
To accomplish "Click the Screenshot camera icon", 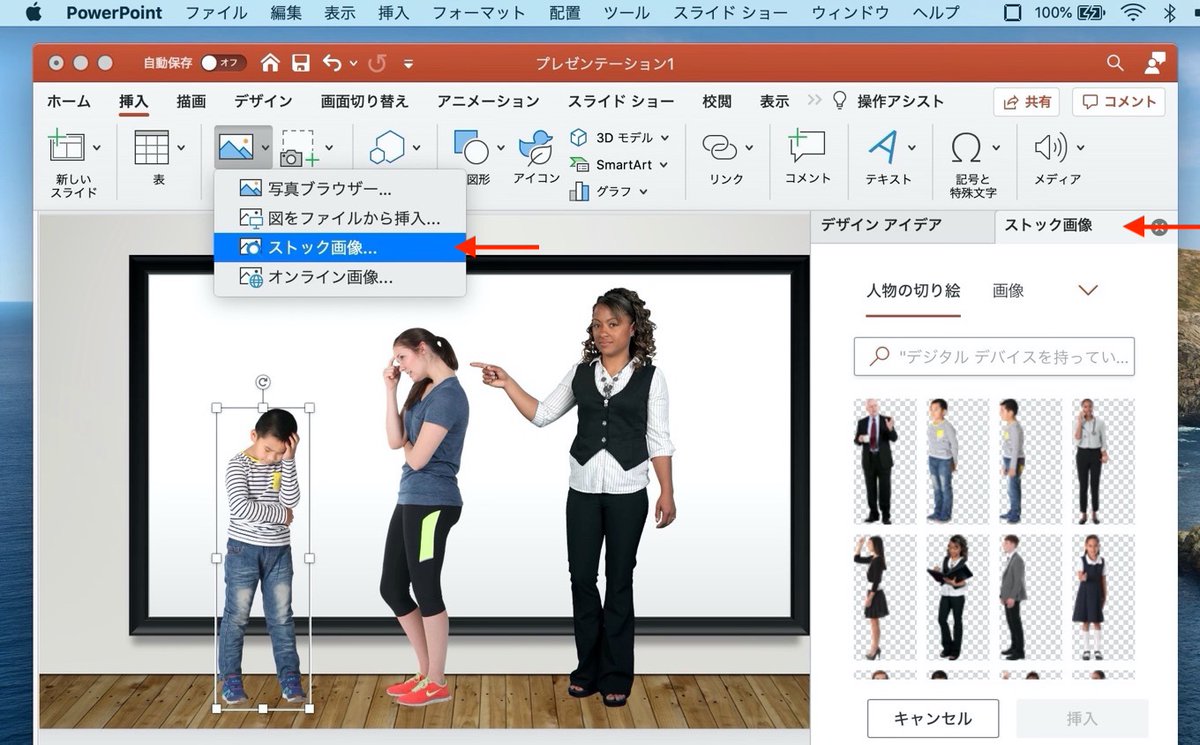I will click(299, 148).
